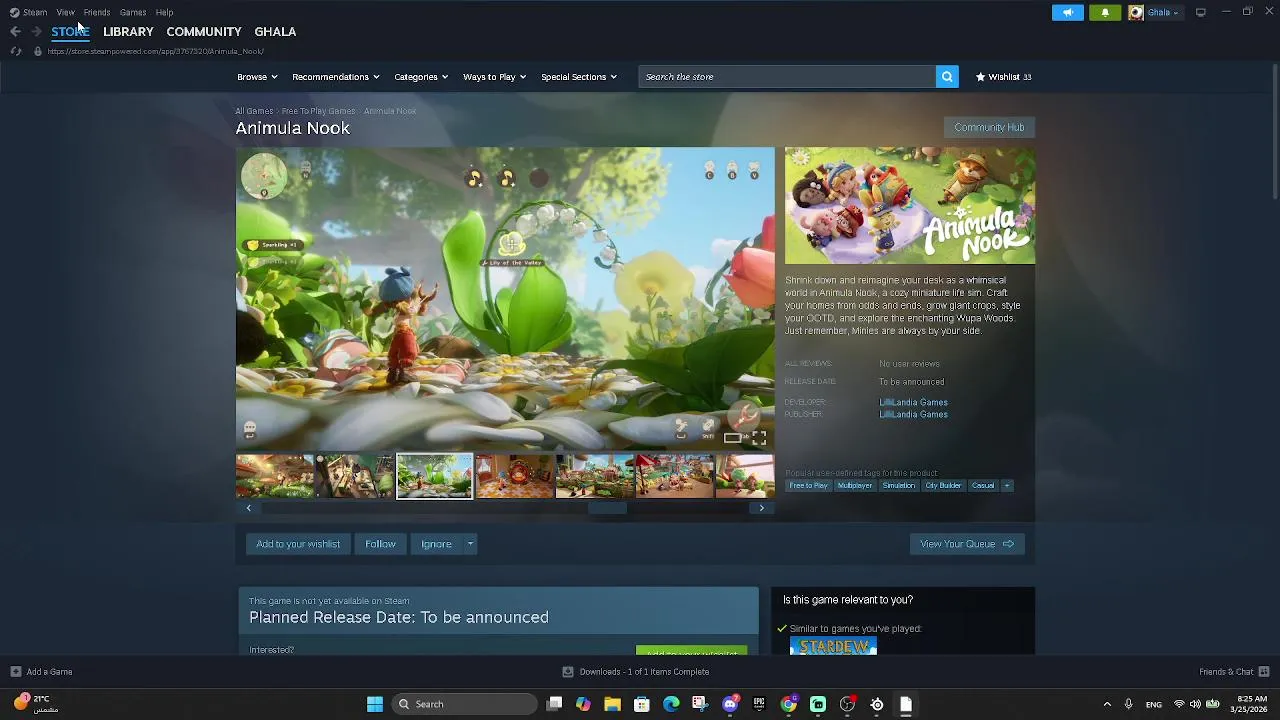This screenshot has width=1280, height=720.
Task: Expand the Ways to Play dropdown
Action: click(494, 77)
